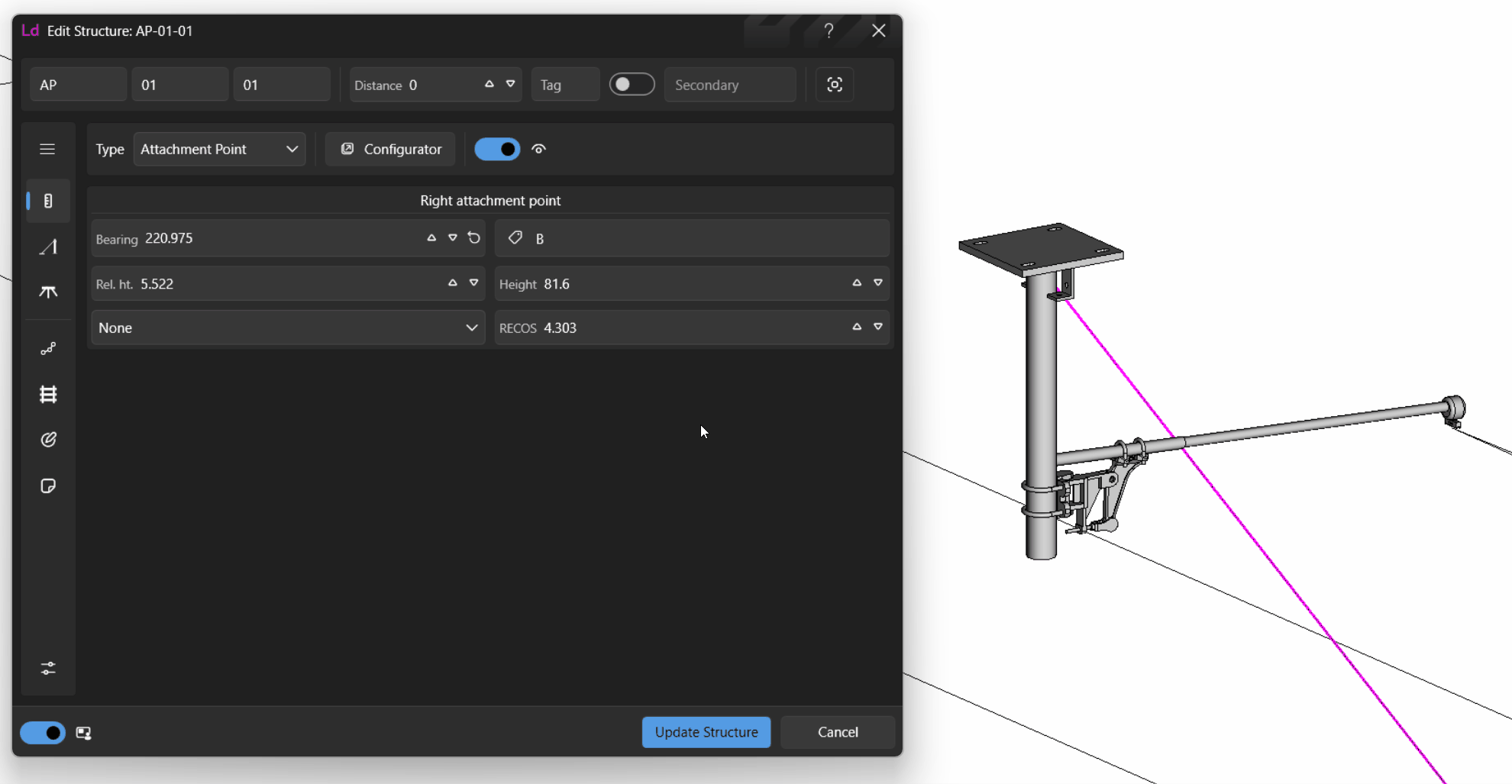Open the track rails sidebar tab

(48, 394)
